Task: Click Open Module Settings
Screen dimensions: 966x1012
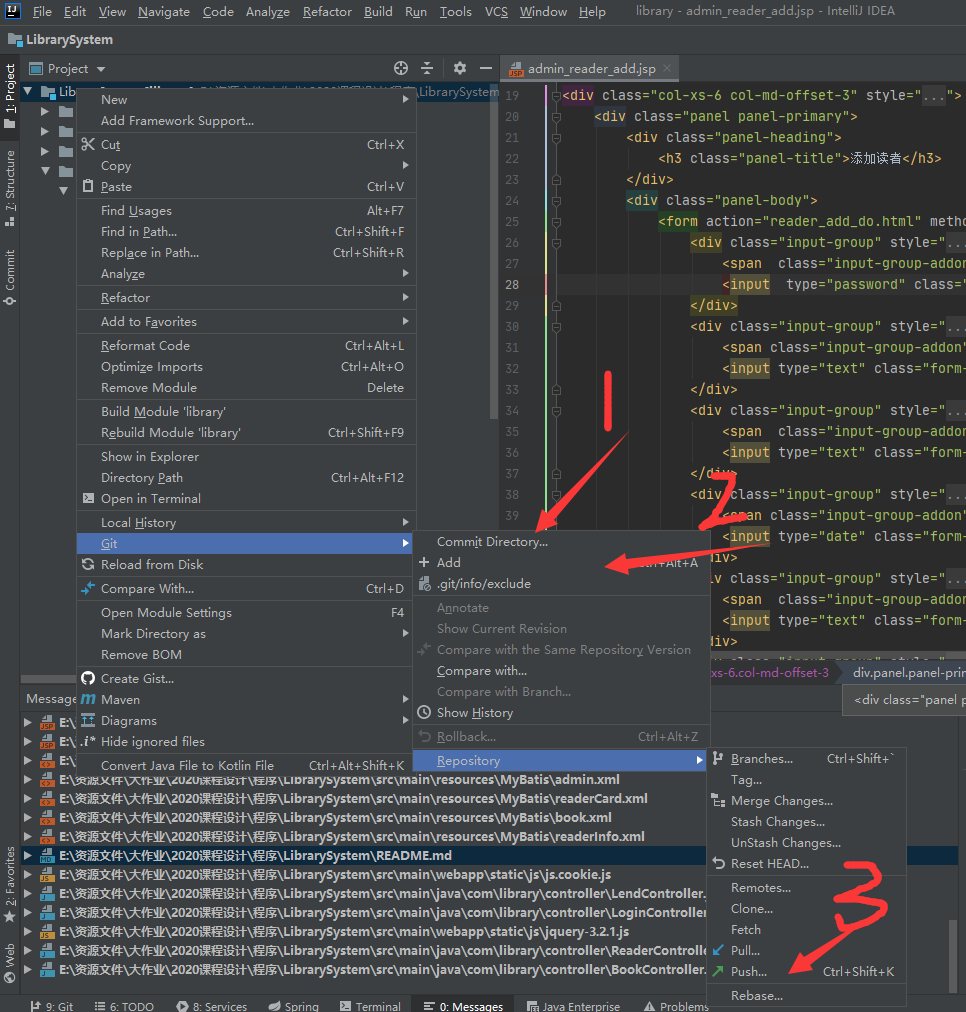Action: pyautogui.click(x=246, y=612)
